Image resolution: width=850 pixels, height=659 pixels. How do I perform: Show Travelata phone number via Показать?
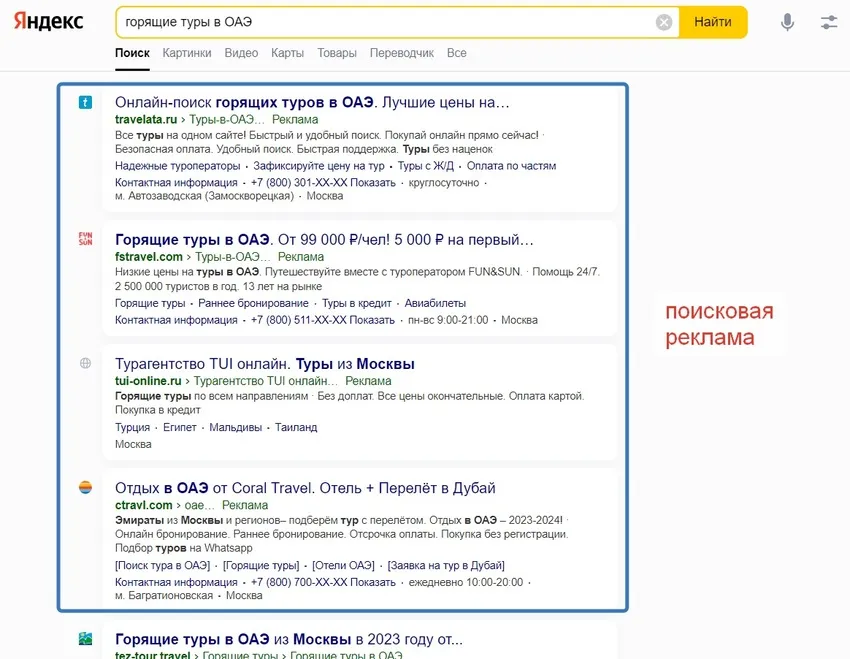[x=373, y=183]
